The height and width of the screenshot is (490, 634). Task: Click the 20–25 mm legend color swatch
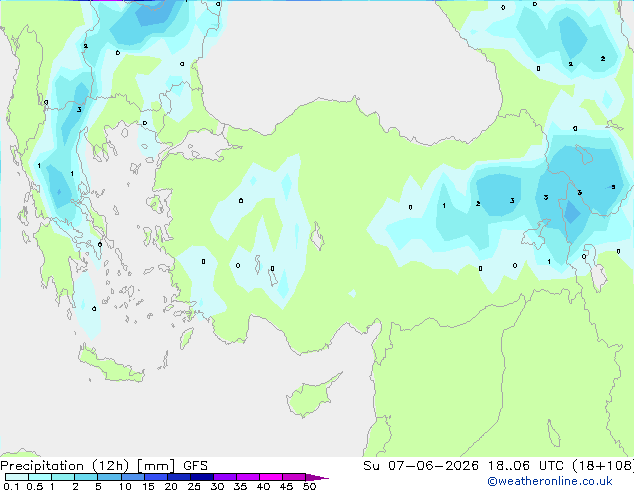(179, 477)
